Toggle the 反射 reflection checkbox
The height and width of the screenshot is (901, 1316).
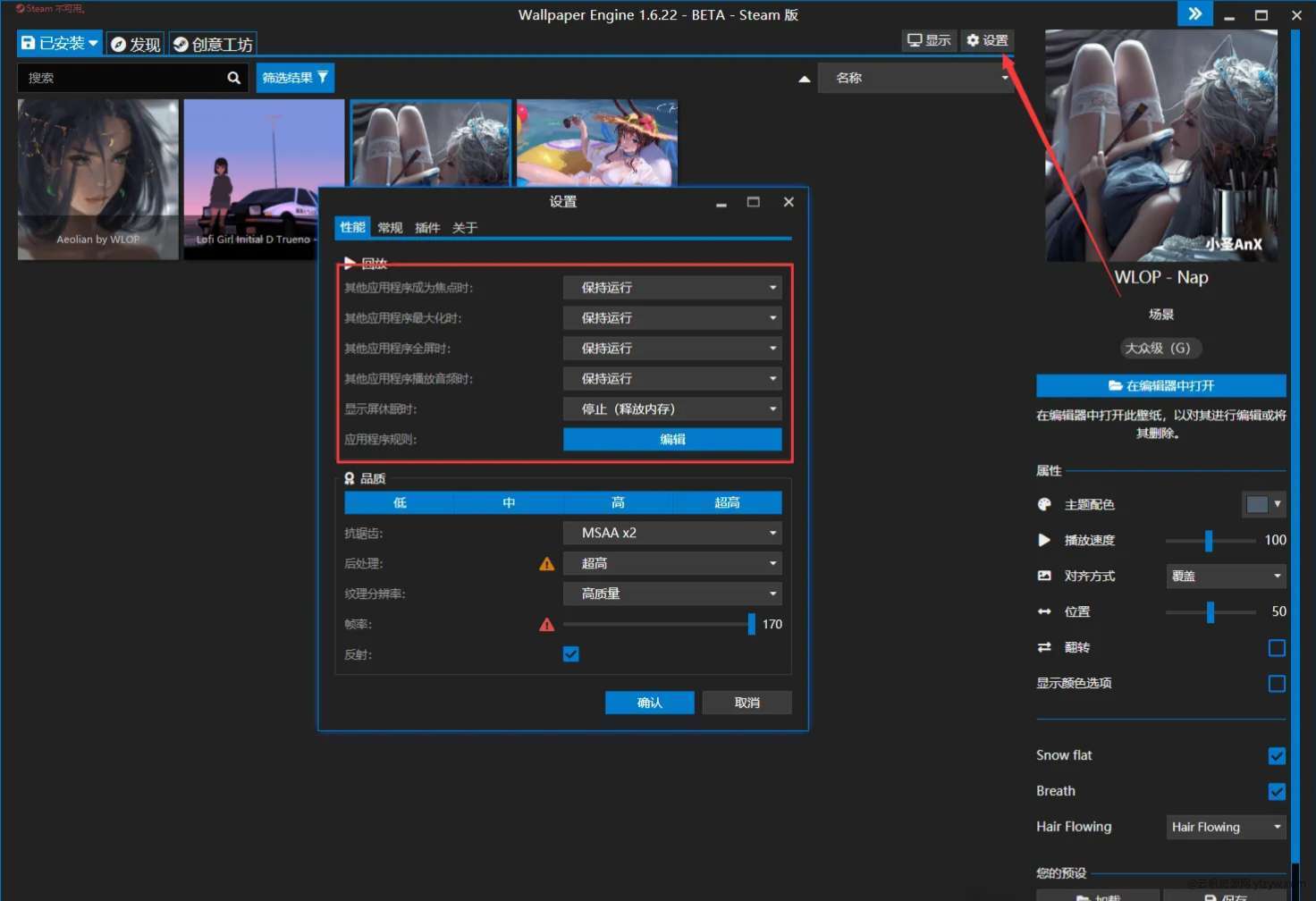coord(571,654)
